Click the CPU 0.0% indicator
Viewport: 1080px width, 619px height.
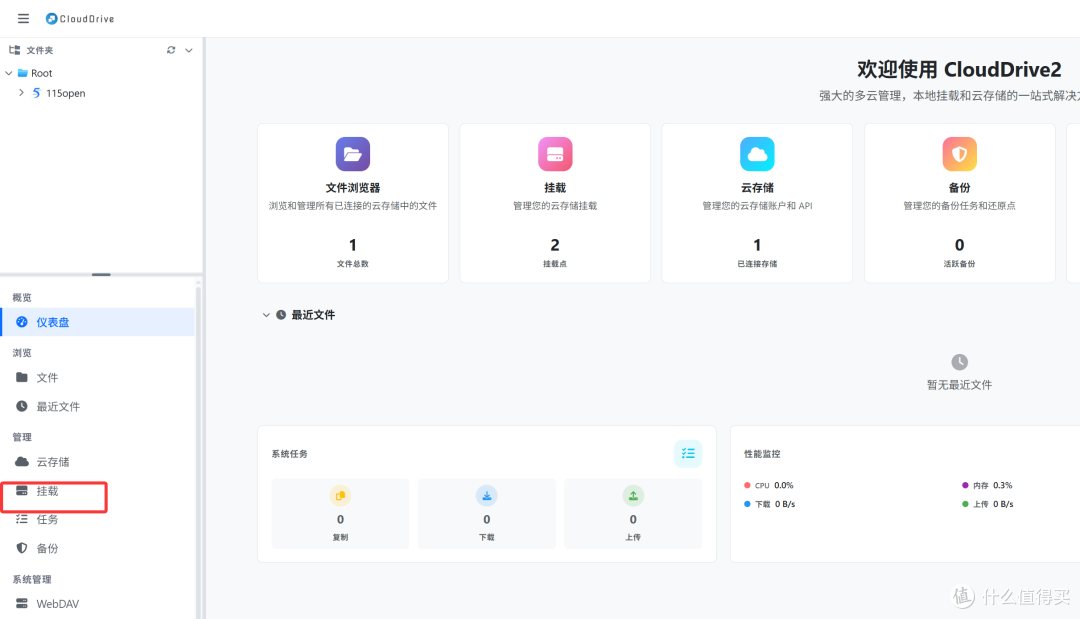[769, 485]
